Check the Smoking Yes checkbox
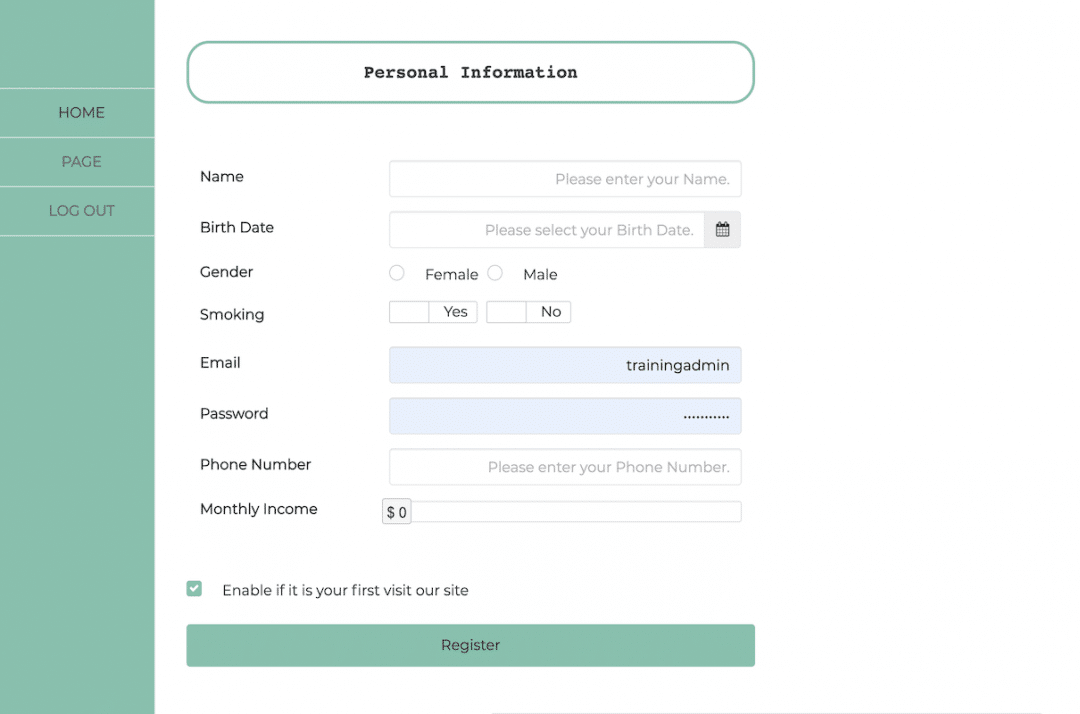1080x714 pixels. tap(408, 311)
